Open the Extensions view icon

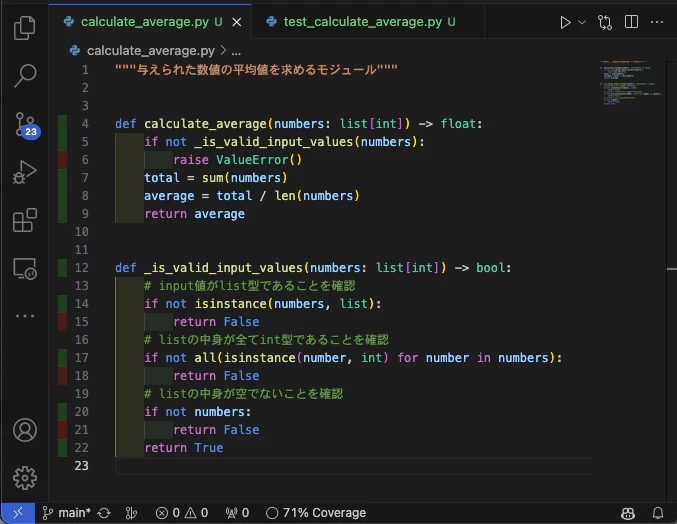coord(25,220)
